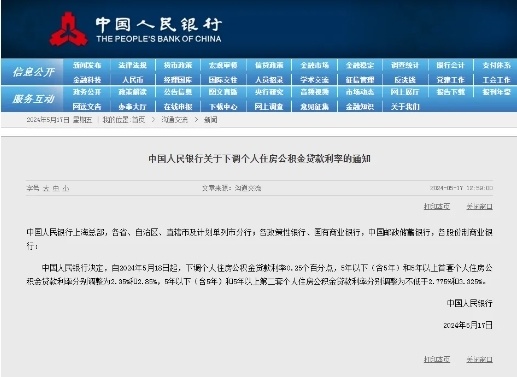Open 政务公开 under 服务互动
The image size is (517, 377).
[87, 92]
